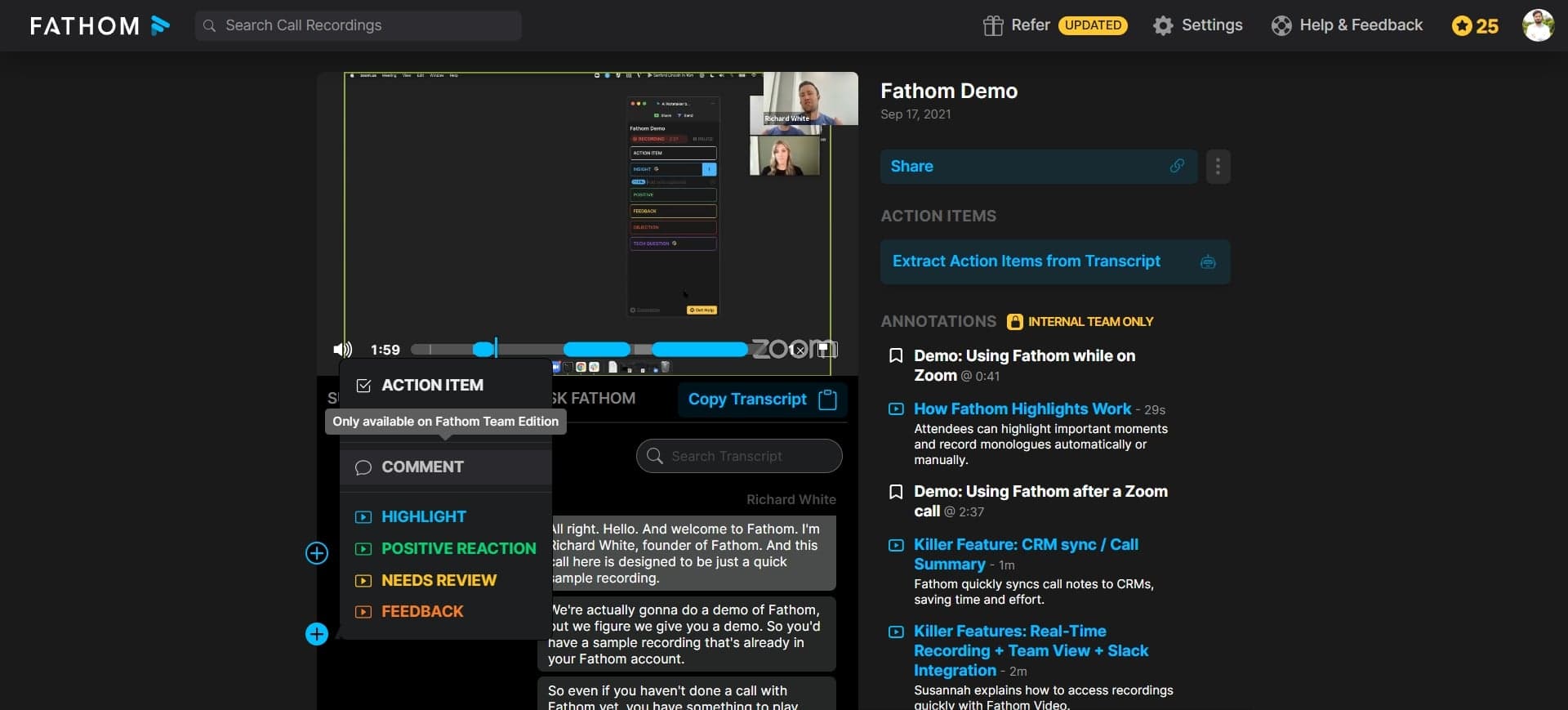Image resolution: width=1568 pixels, height=710 pixels.
Task: Click the Search Transcript input field
Action: (739, 456)
